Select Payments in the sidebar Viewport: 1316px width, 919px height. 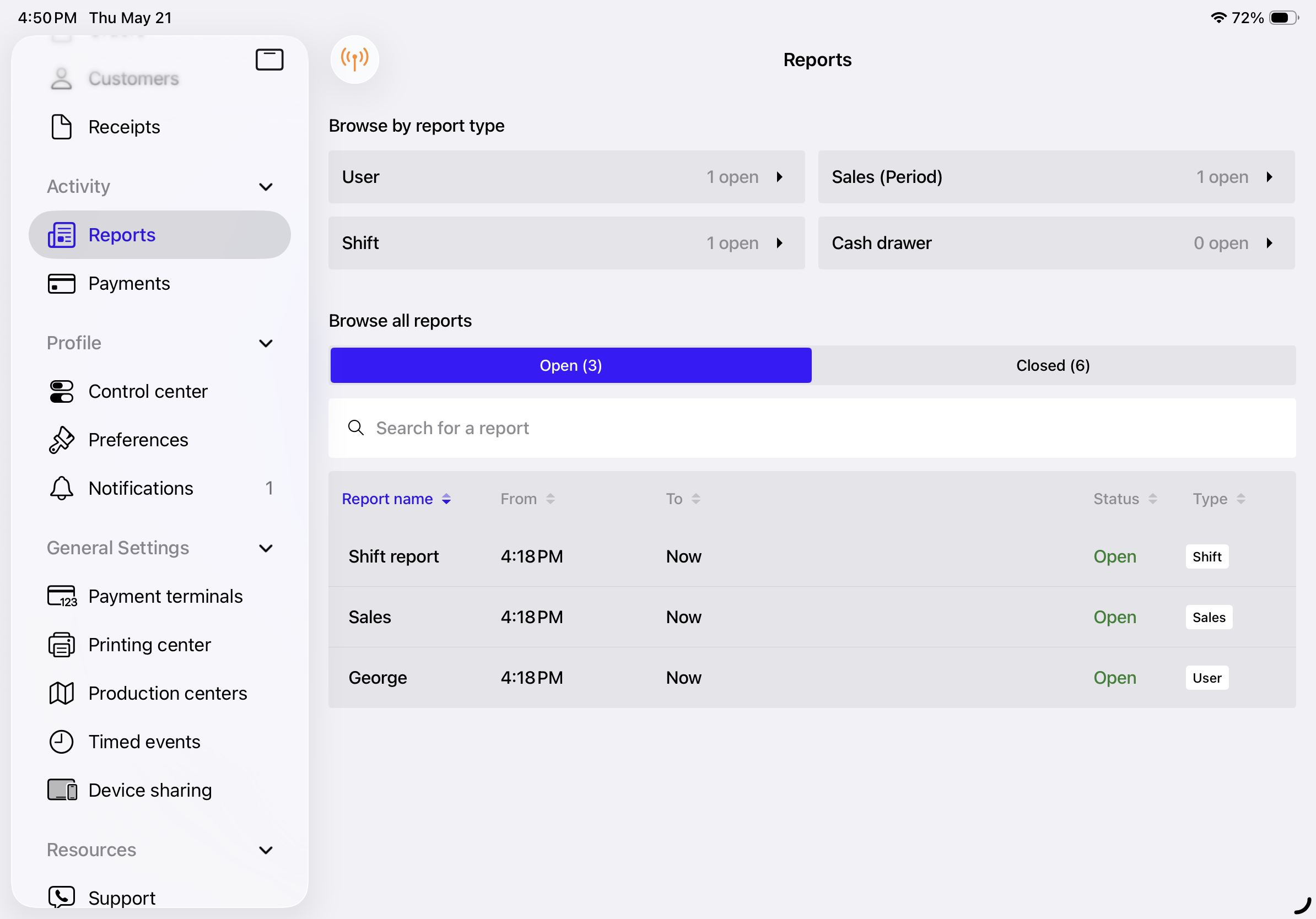click(159, 284)
